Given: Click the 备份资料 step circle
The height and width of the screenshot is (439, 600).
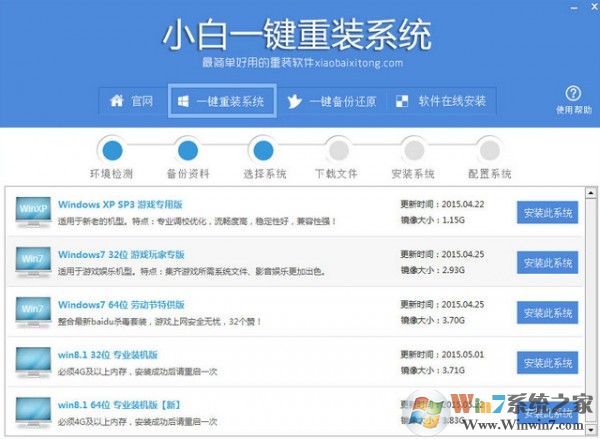Looking at the screenshot, I should (188, 150).
